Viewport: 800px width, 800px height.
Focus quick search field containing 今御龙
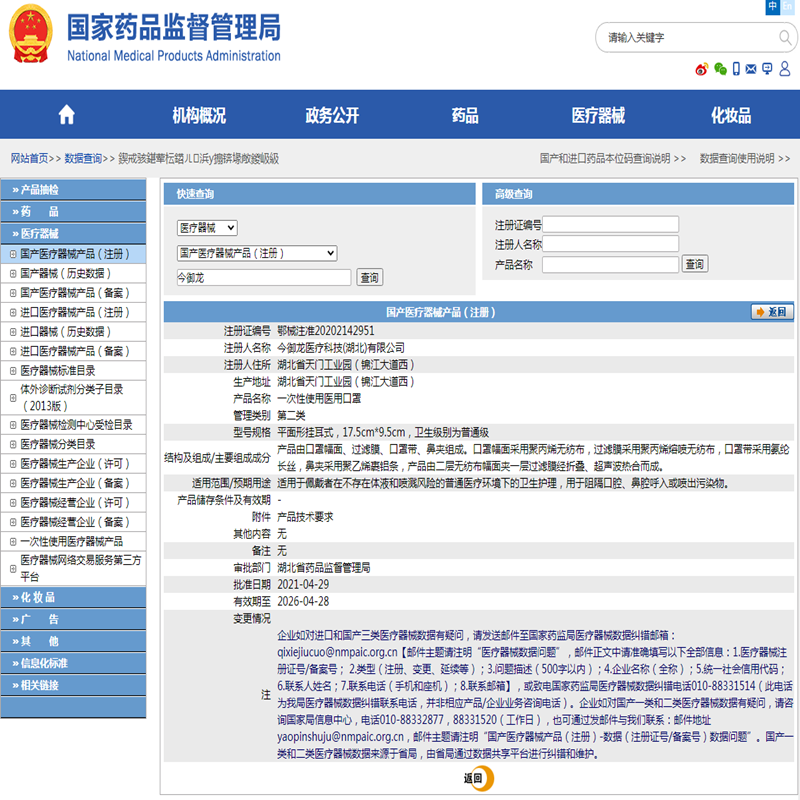point(264,278)
